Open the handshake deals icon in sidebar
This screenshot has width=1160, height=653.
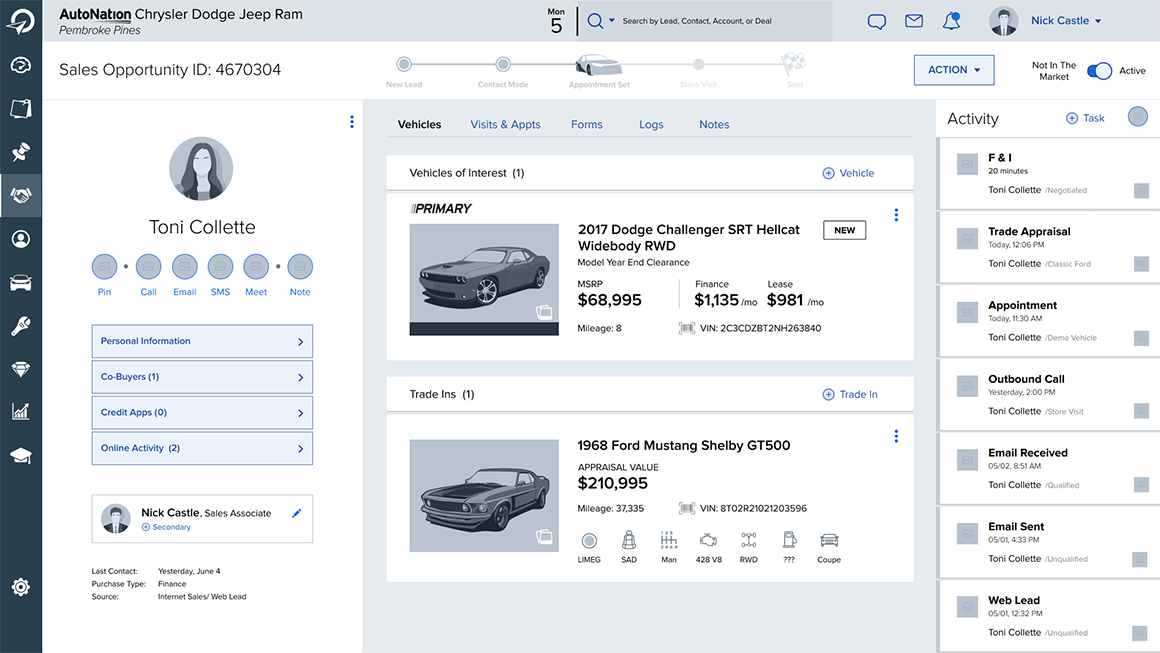[x=21, y=195]
